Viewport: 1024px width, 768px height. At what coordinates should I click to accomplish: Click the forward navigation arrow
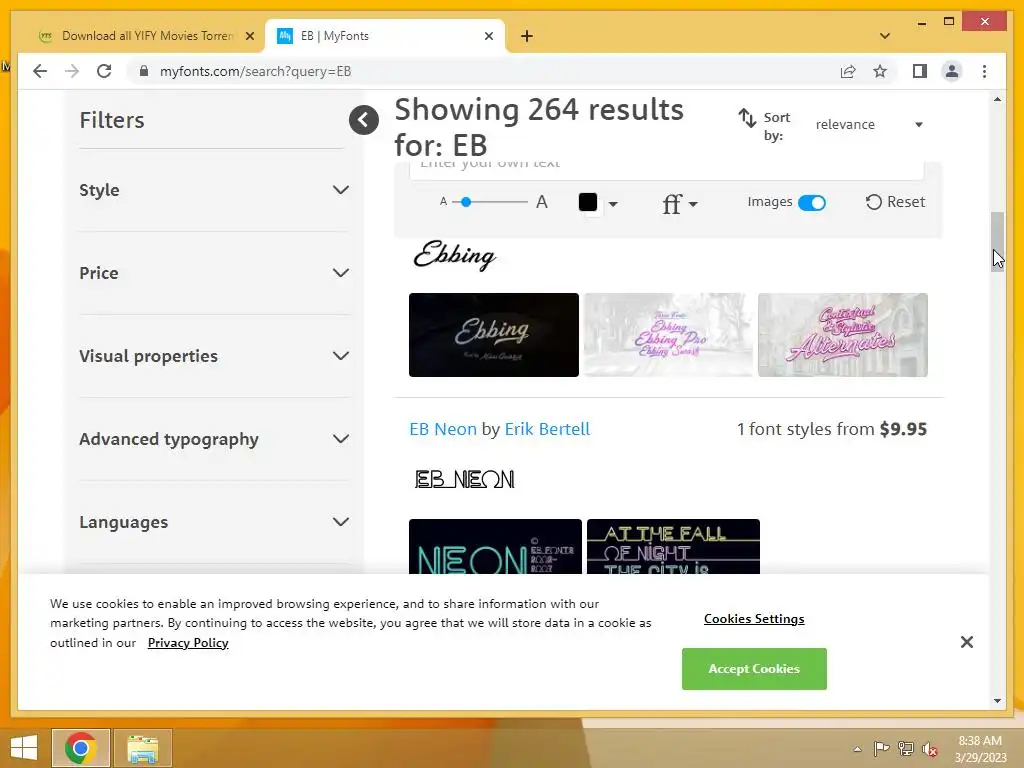(72, 71)
